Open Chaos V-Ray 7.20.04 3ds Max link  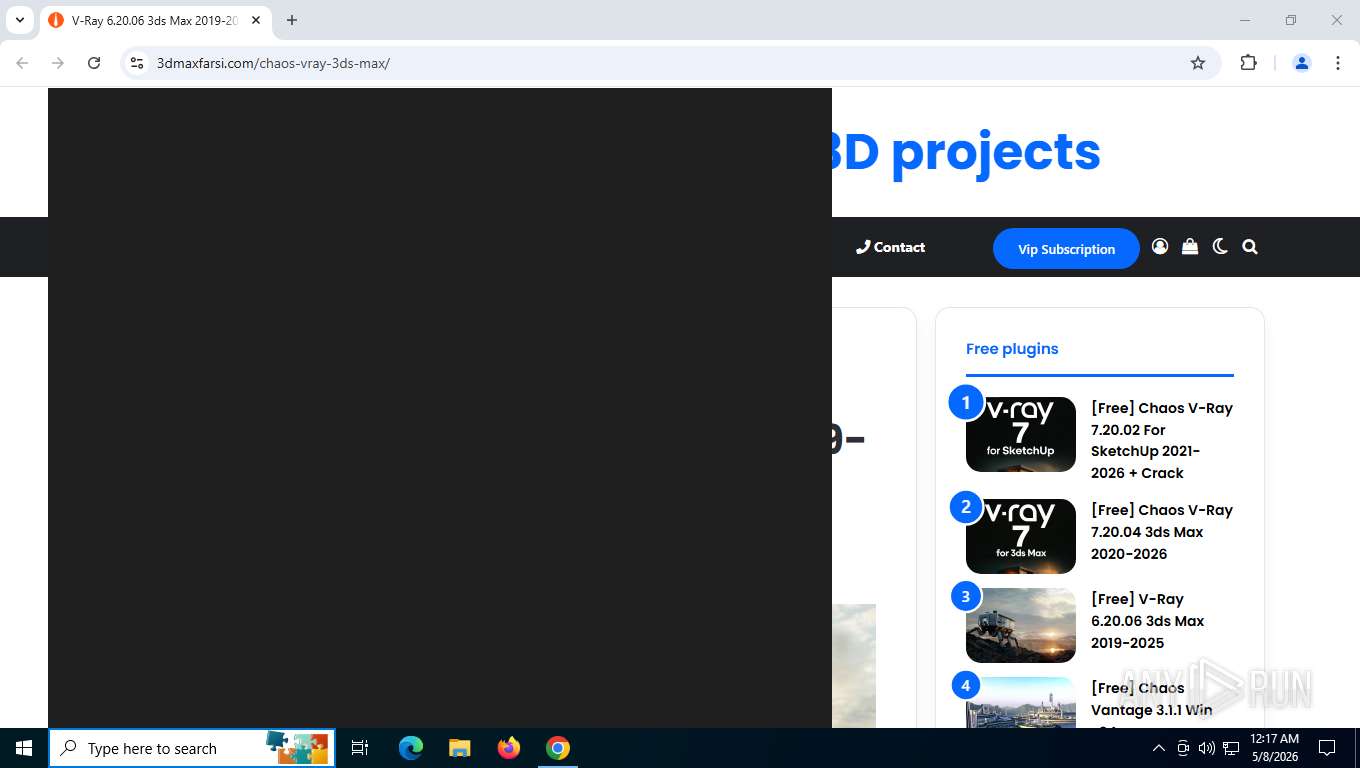(1162, 532)
